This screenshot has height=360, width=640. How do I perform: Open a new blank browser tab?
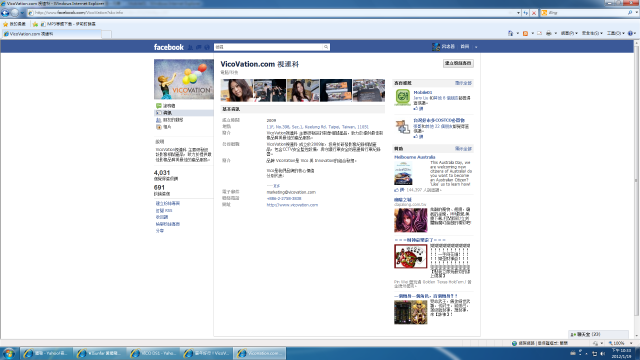(x=107, y=34)
